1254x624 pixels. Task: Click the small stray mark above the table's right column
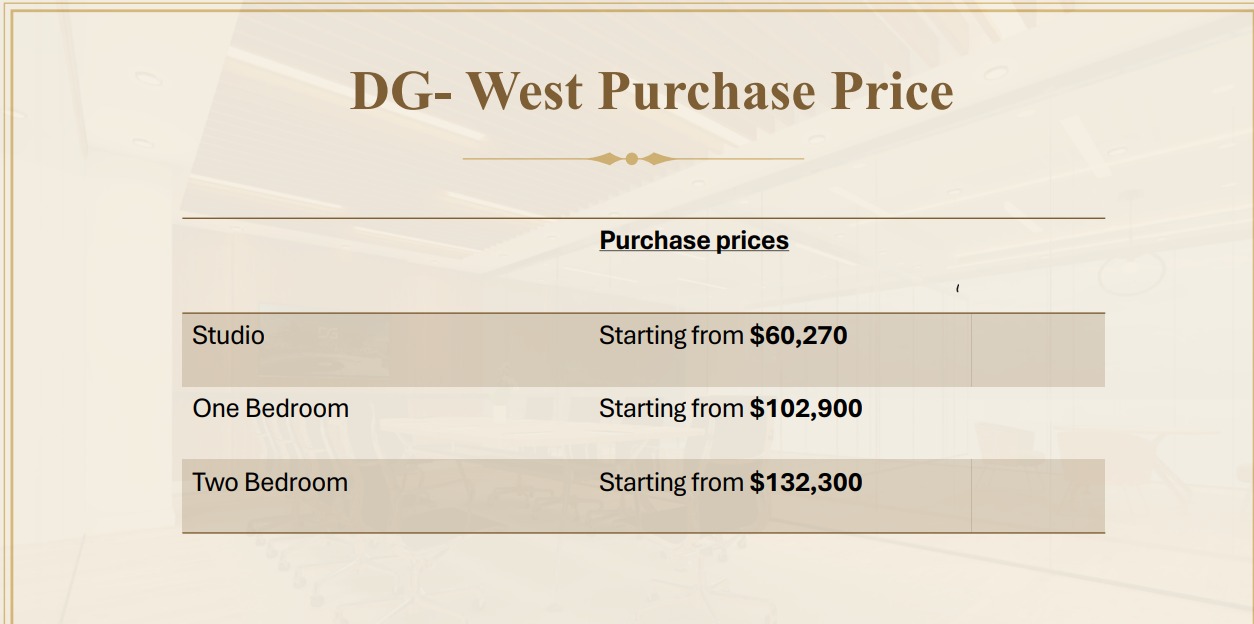tap(958, 289)
